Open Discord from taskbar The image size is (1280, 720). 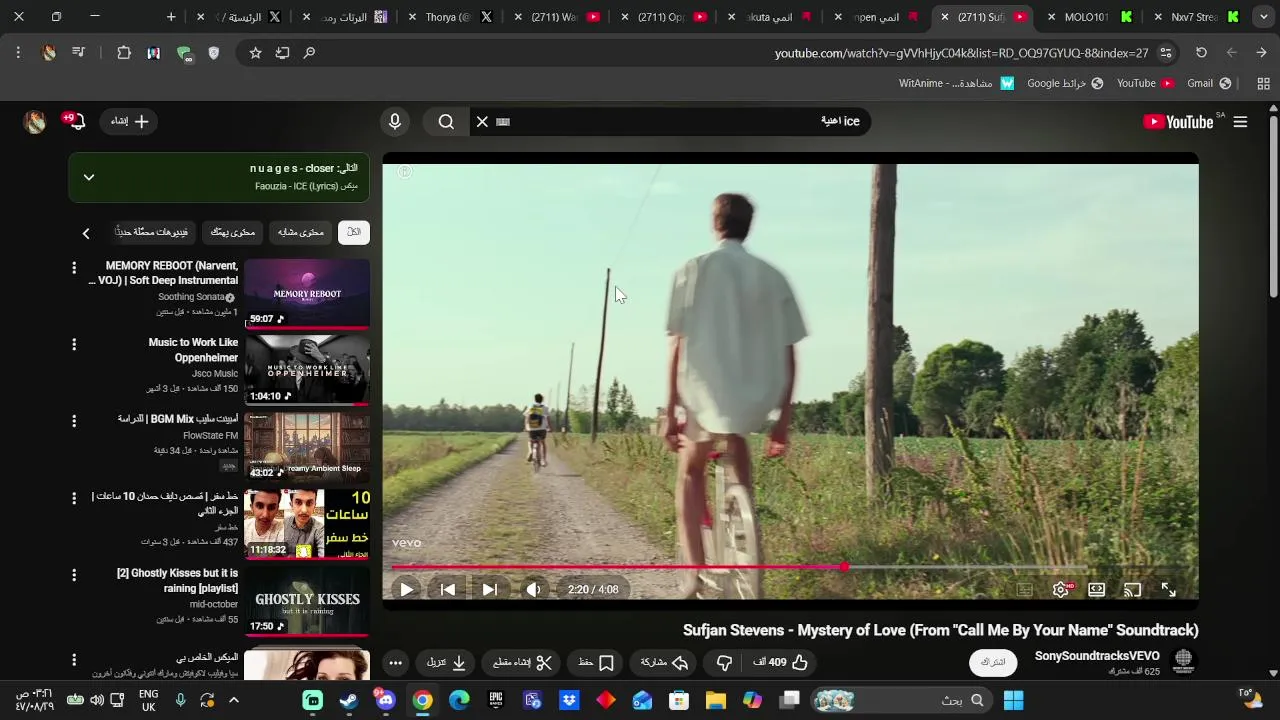386,700
